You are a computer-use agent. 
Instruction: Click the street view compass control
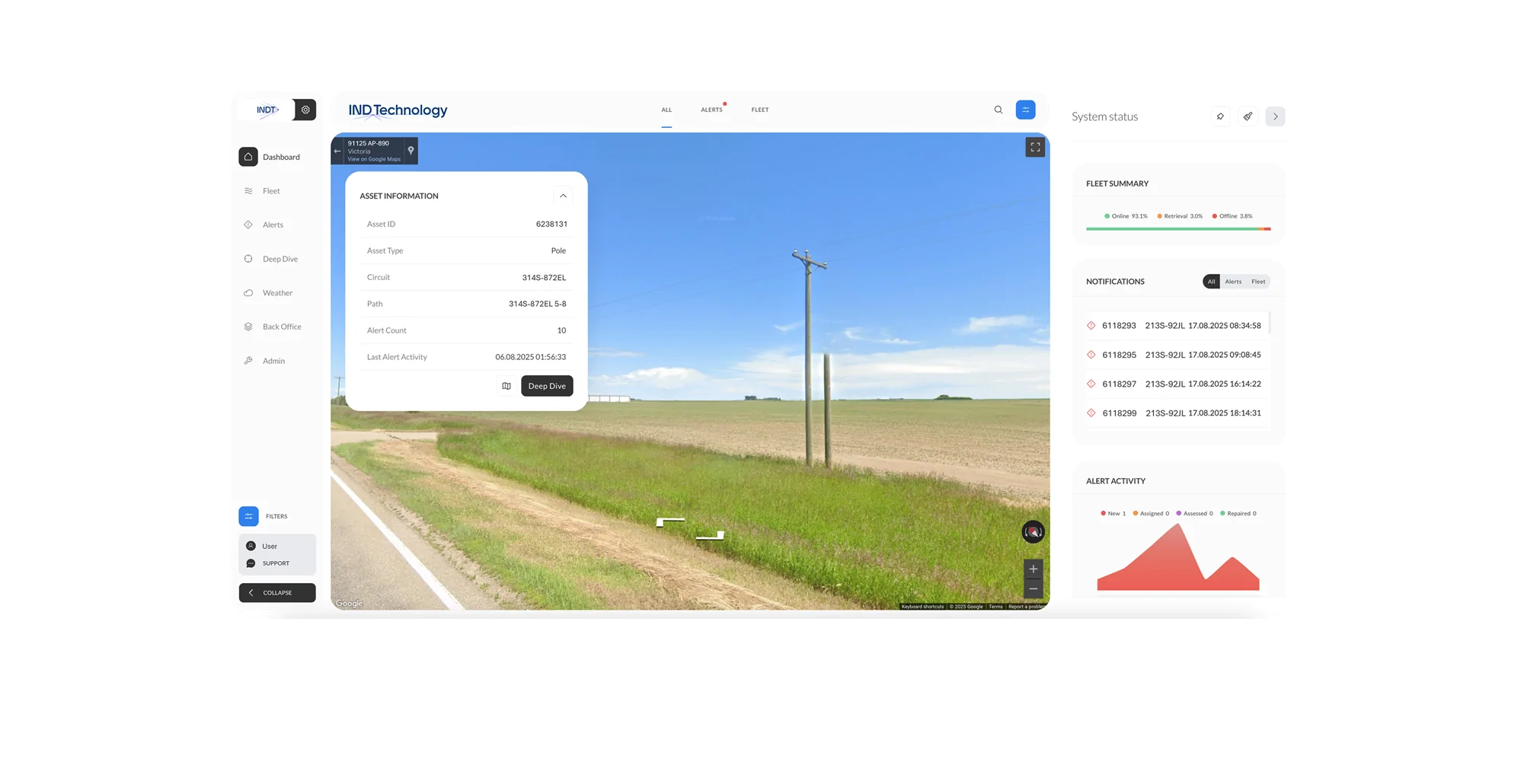[1033, 532]
